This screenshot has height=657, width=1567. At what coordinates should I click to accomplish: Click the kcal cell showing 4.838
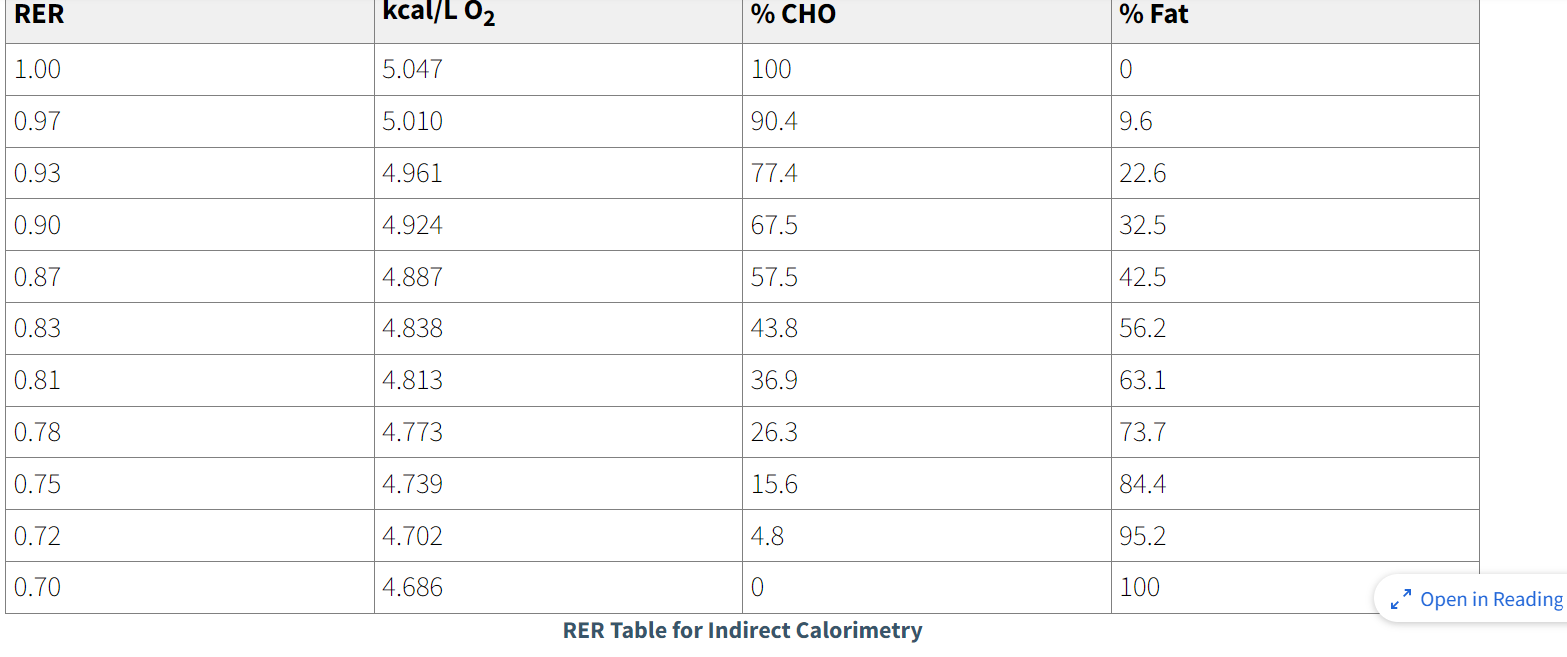[x=412, y=329]
